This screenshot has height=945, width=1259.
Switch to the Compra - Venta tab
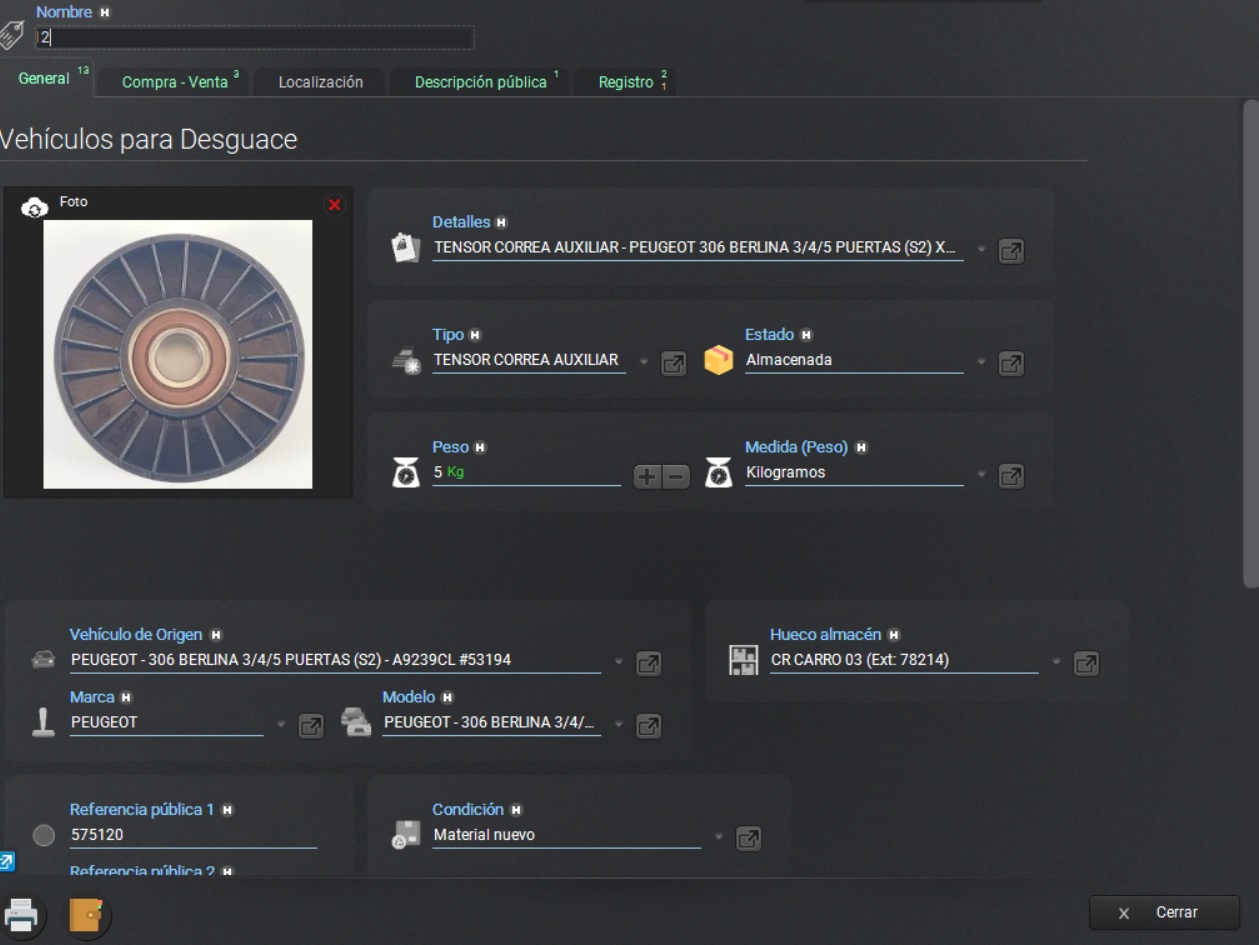click(x=175, y=82)
